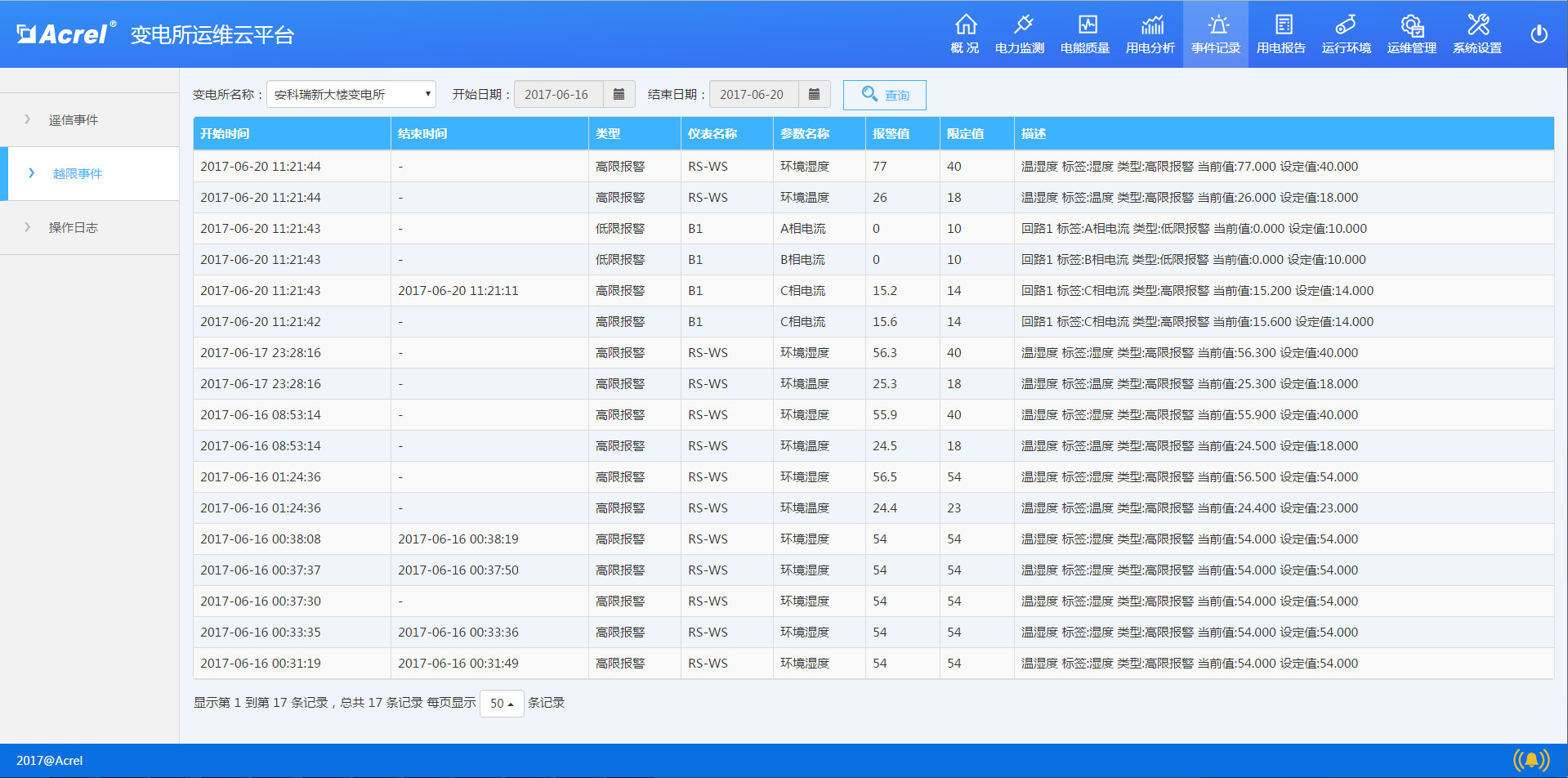This screenshot has width=1568, height=778.
Task: Select the 运行环境 environment icon
Action: (1346, 33)
